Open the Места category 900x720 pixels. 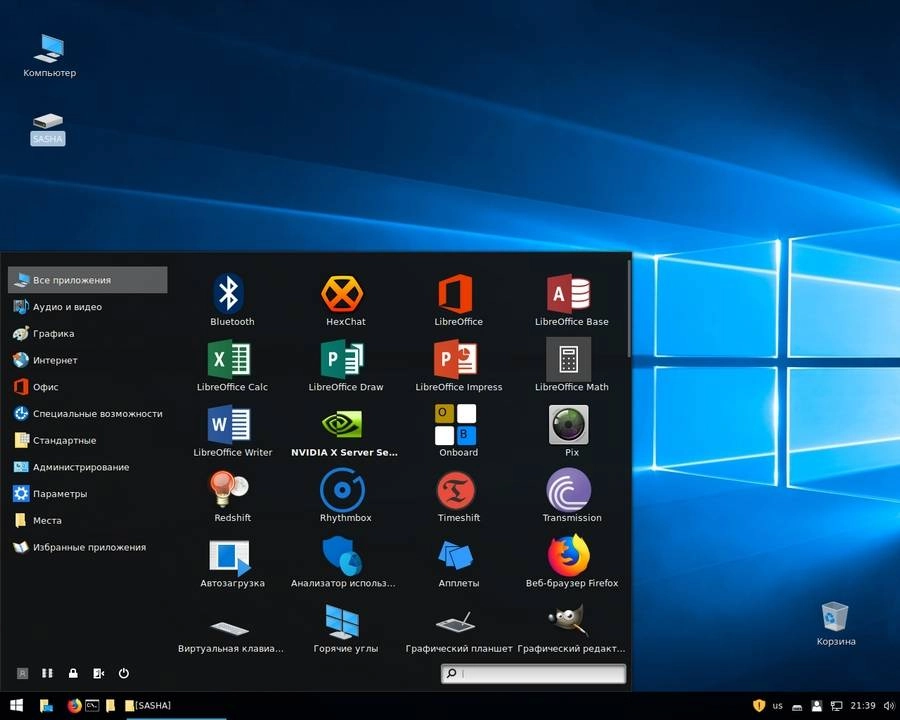click(88, 520)
